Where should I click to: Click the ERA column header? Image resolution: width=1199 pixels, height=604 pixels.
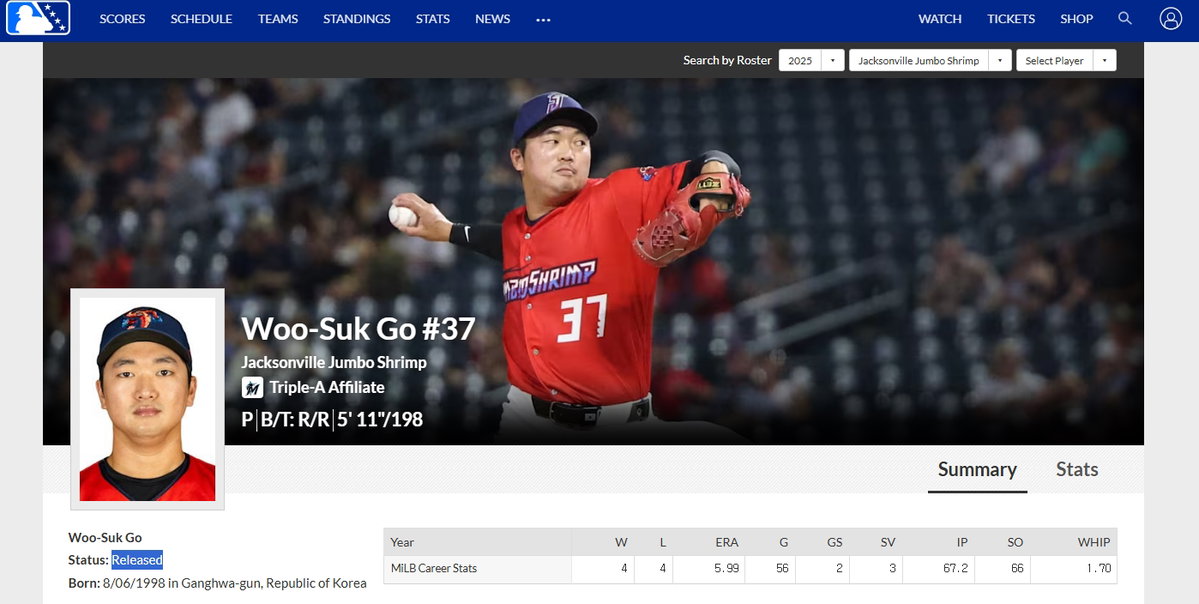[x=726, y=542]
